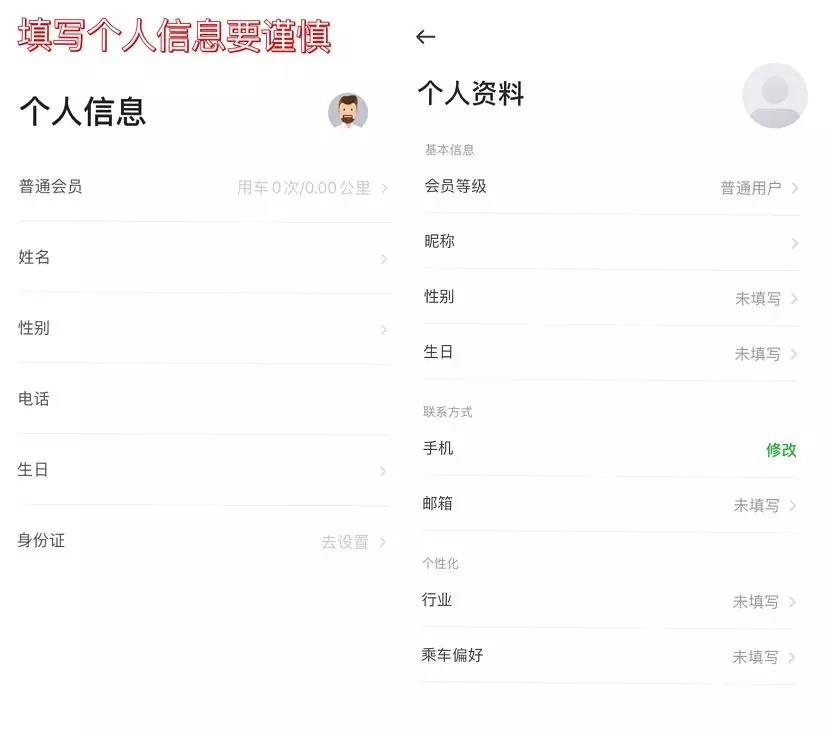Tap the back arrow icon
828x733 pixels.
click(426, 37)
